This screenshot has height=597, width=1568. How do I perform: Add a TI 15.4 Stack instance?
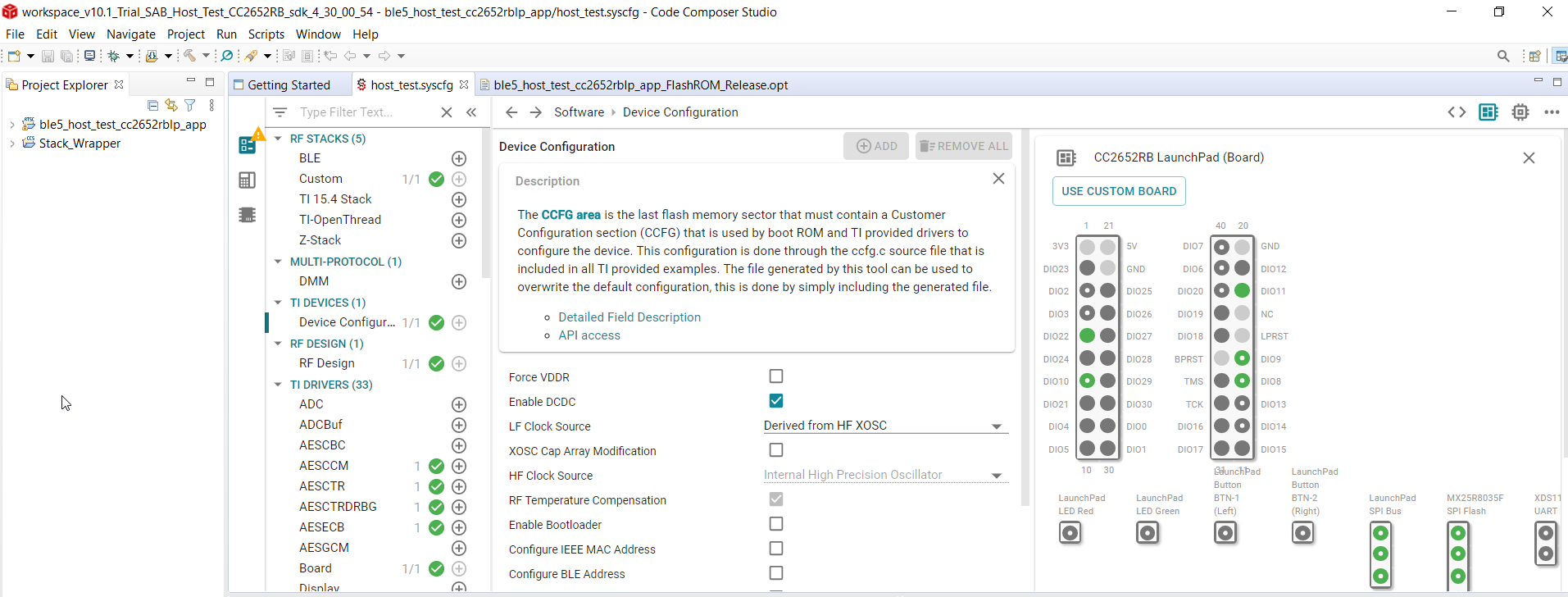tap(459, 199)
